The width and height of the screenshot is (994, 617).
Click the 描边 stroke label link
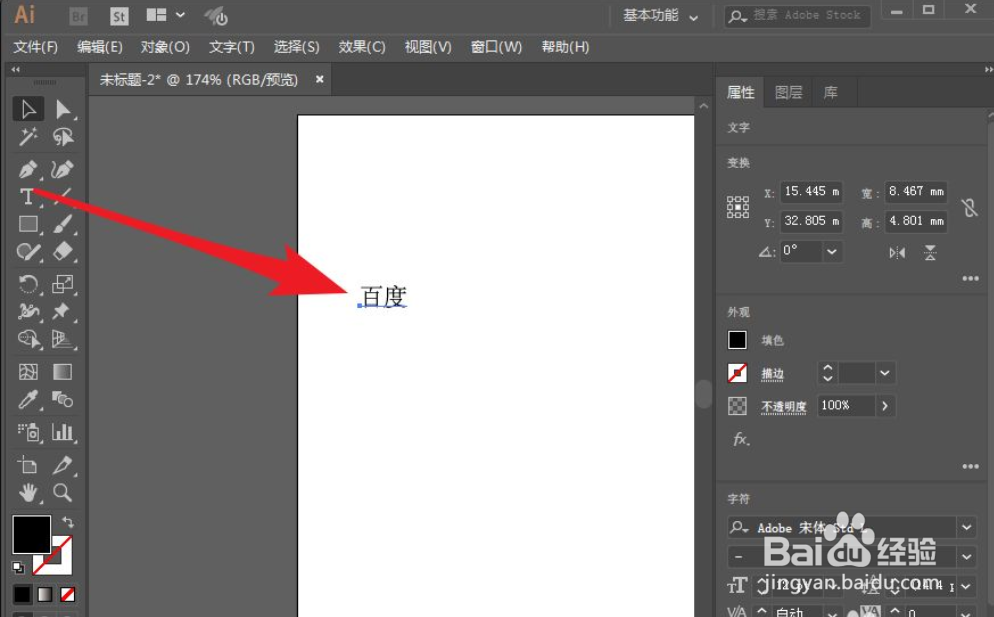click(772, 374)
